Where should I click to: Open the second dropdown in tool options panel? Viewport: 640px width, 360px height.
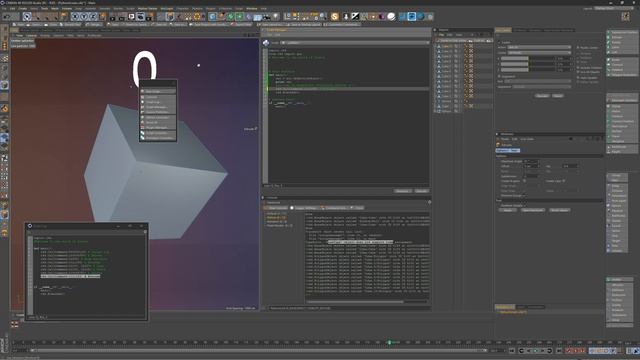(x=539, y=53)
